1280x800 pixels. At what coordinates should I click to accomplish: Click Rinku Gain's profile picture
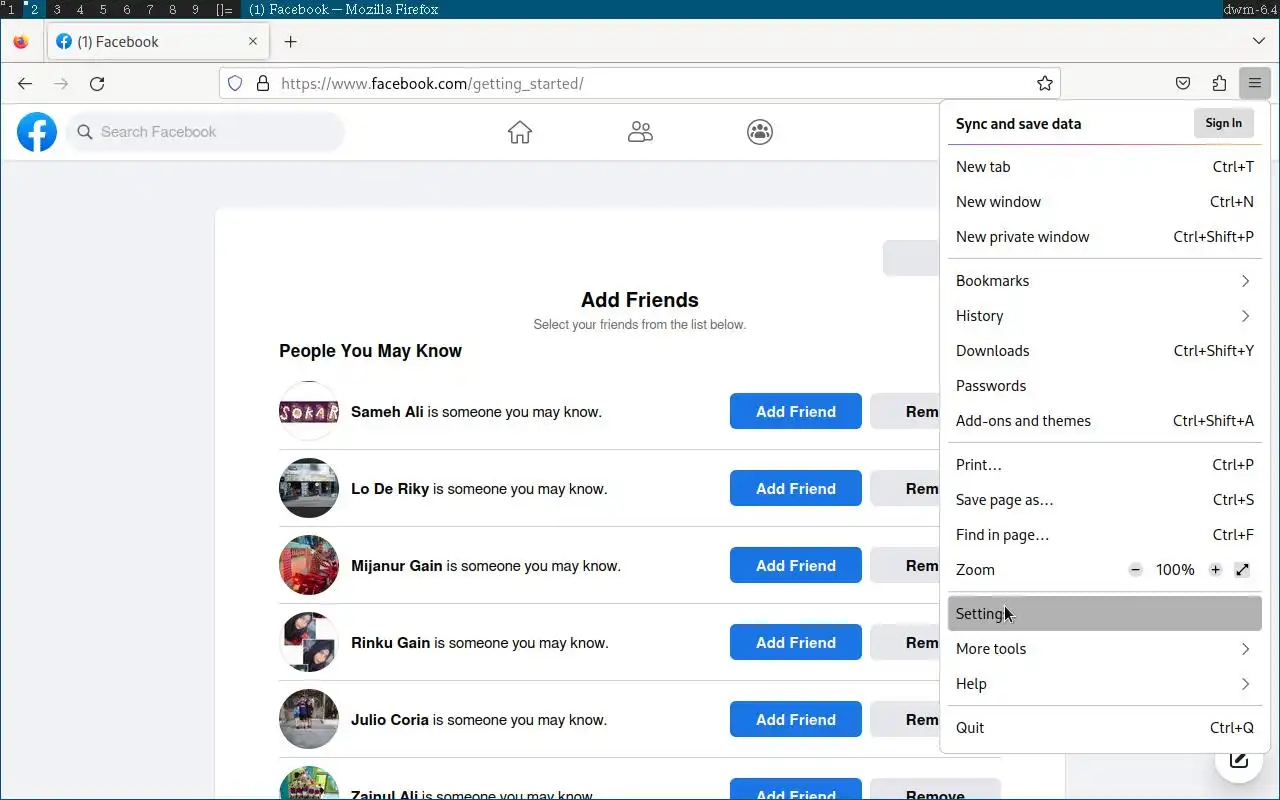click(309, 642)
